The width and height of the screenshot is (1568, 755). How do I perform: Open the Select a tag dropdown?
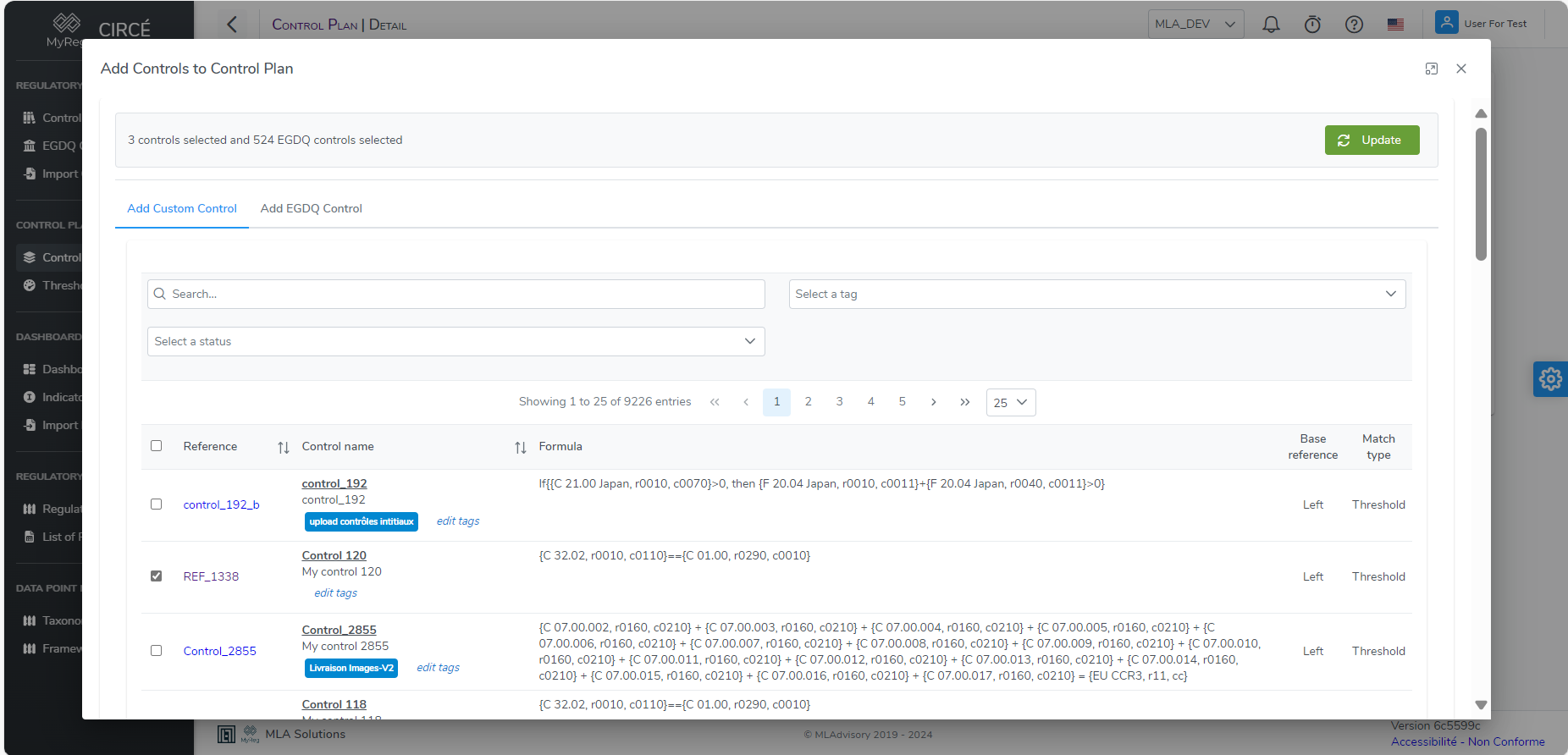pyautogui.click(x=1096, y=294)
